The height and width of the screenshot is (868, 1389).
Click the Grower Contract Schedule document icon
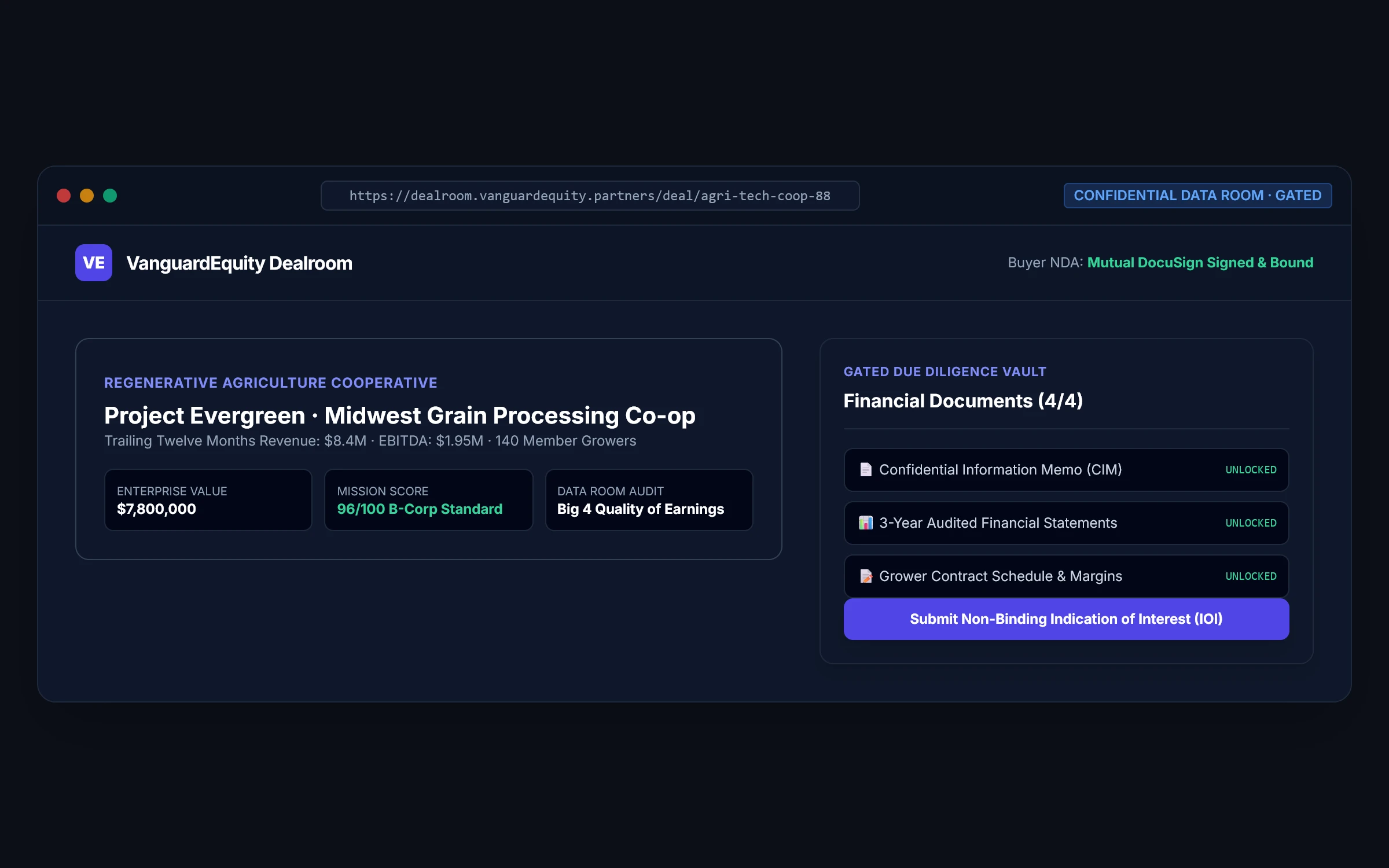tap(866, 576)
